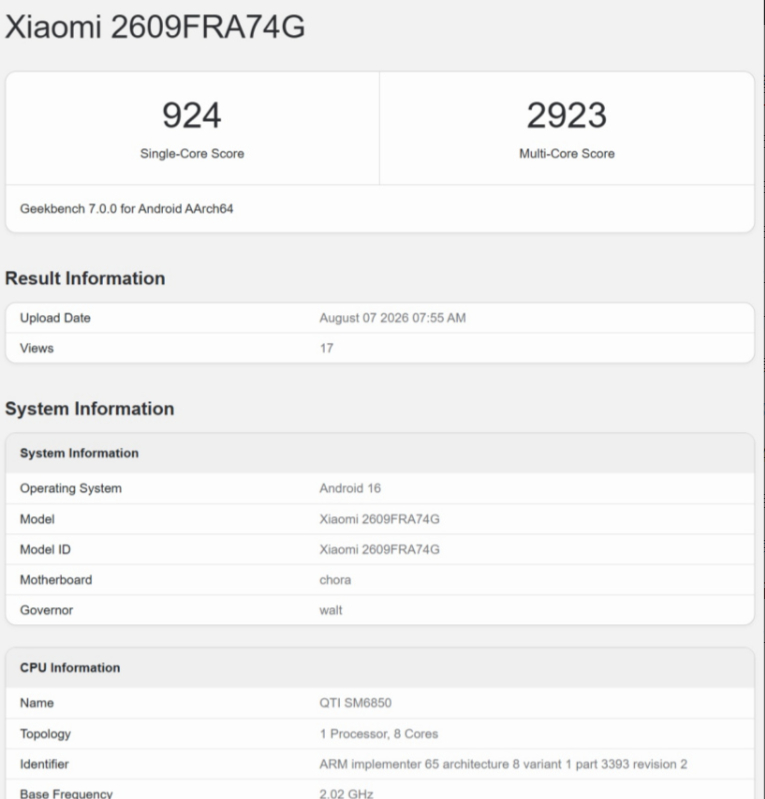Click the Upload Date label
Viewport: 765px width, 799px height.
(x=55, y=318)
